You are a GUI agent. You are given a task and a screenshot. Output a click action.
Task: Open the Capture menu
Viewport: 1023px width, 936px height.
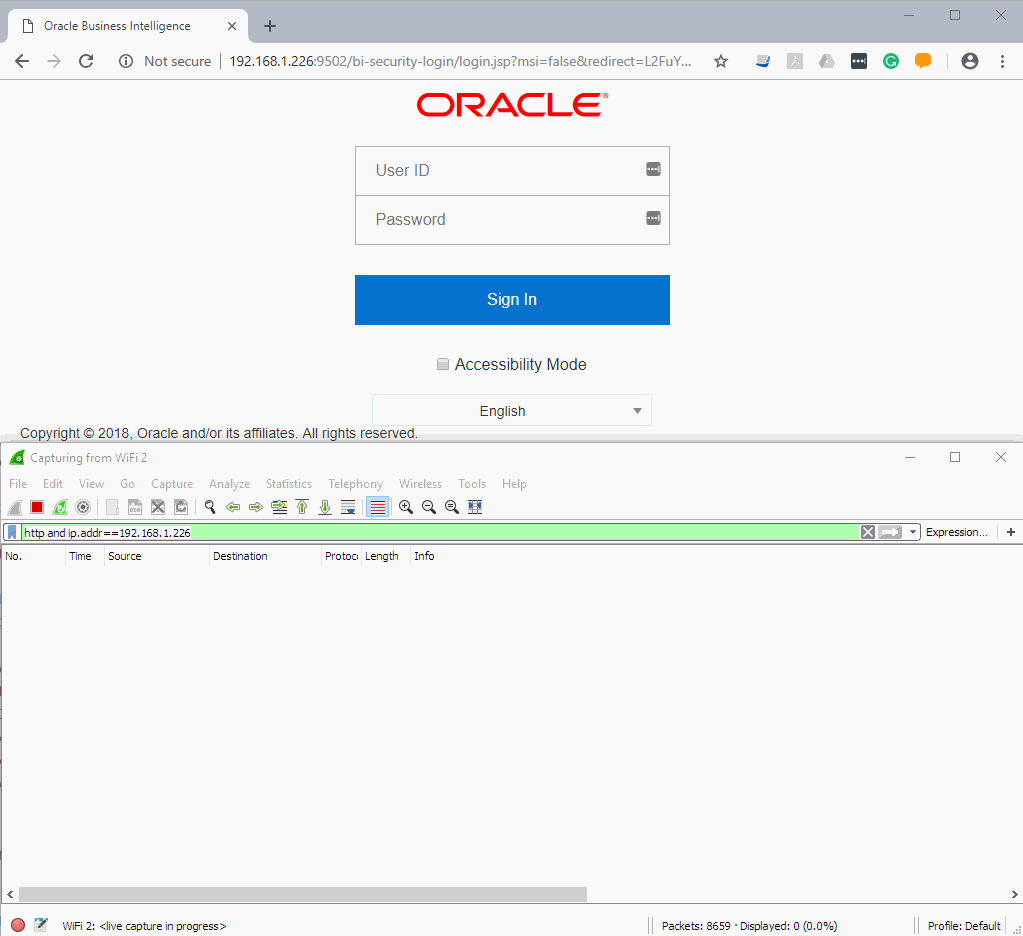pyautogui.click(x=172, y=484)
